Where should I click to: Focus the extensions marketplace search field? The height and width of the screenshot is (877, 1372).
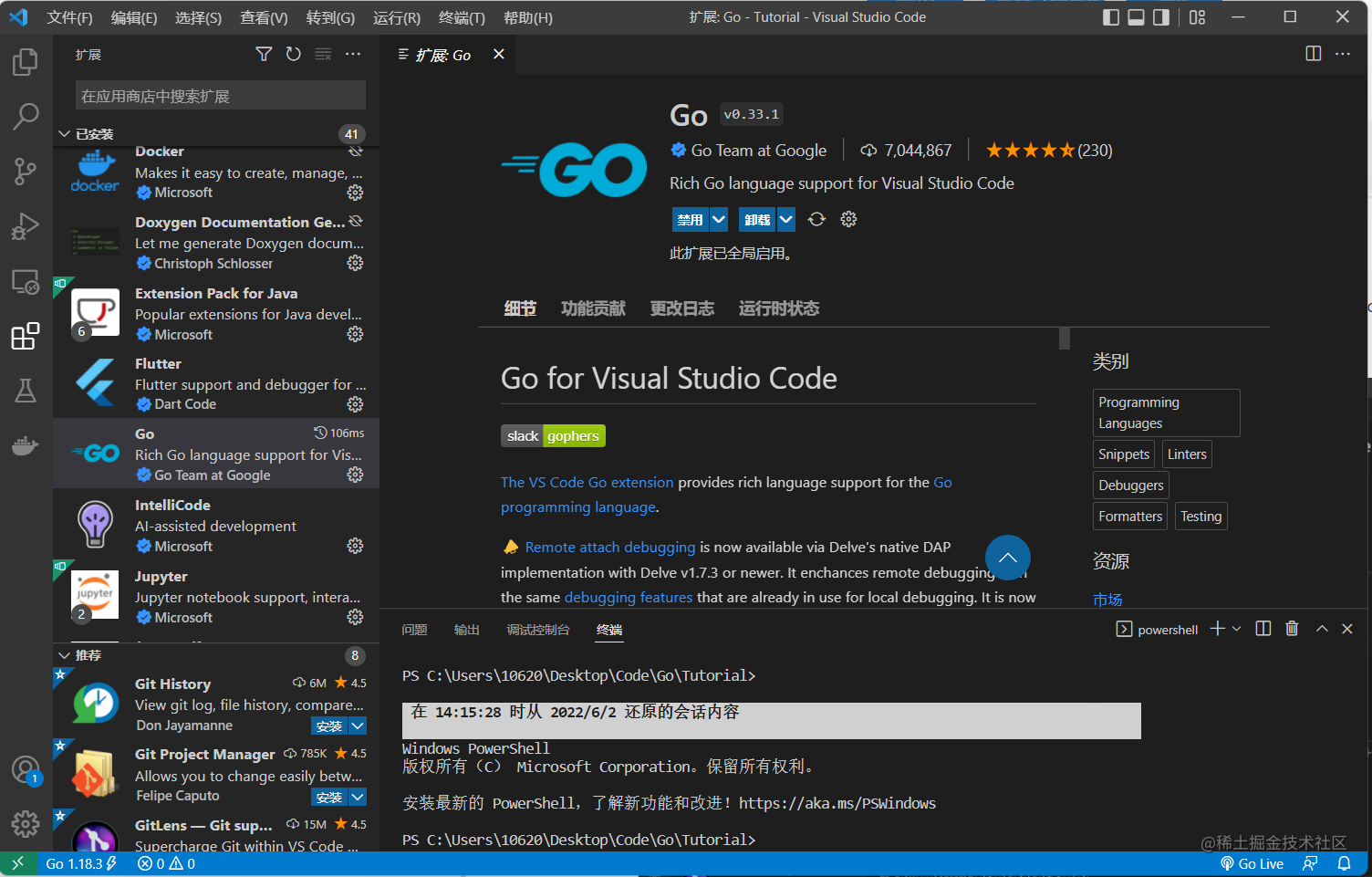click(221, 96)
